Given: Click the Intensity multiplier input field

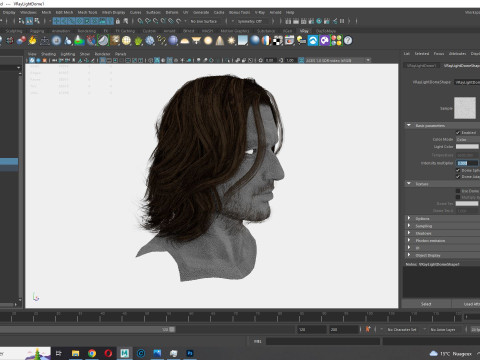Looking at the screenshot, I should click(x=467, y=163).
